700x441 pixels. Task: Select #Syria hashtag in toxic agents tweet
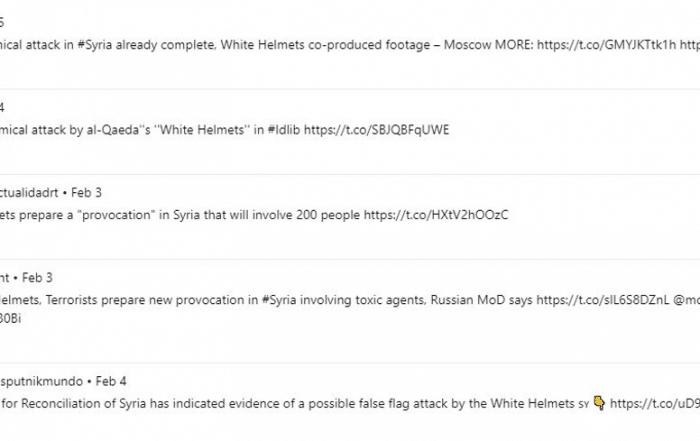279,300
